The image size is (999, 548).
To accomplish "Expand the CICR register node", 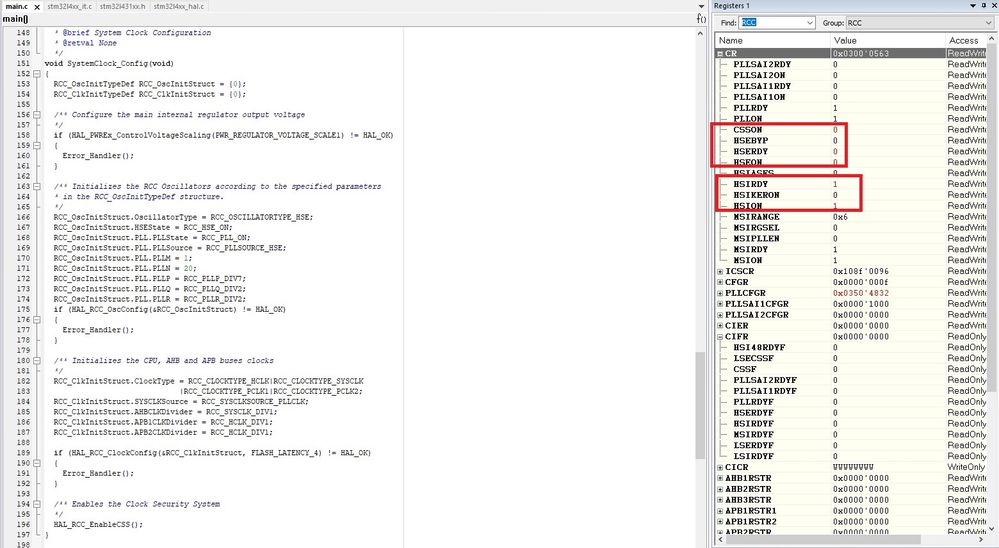I will click(720, 467).
